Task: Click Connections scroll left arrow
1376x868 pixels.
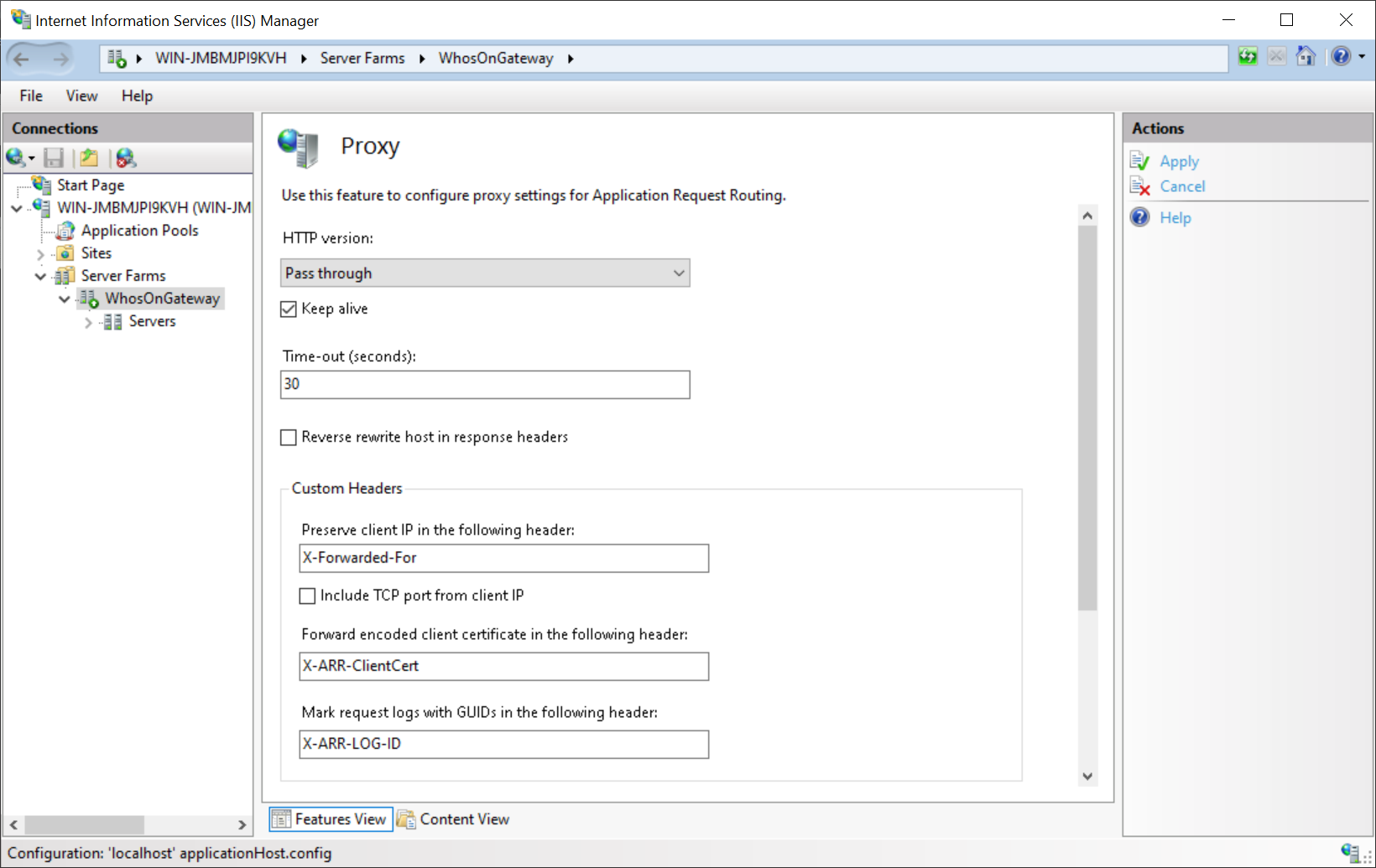Action: [x=13, y=824]
